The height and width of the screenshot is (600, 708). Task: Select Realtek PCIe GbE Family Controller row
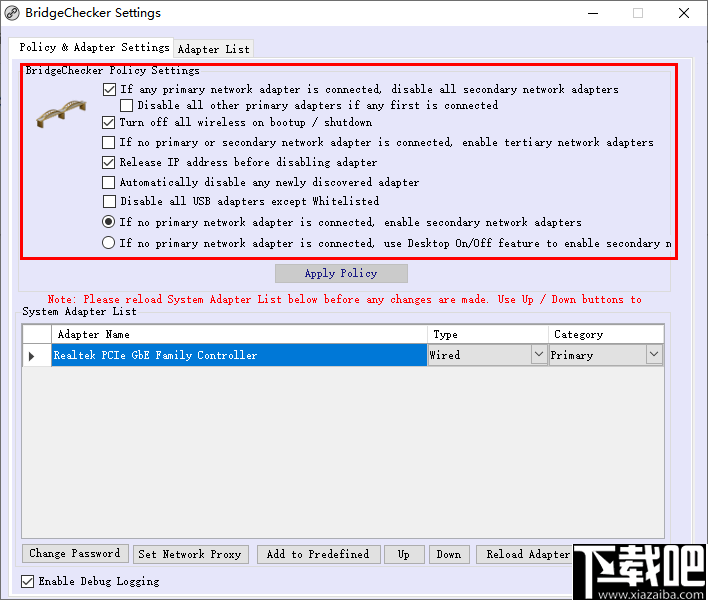(x=239, y=355)
